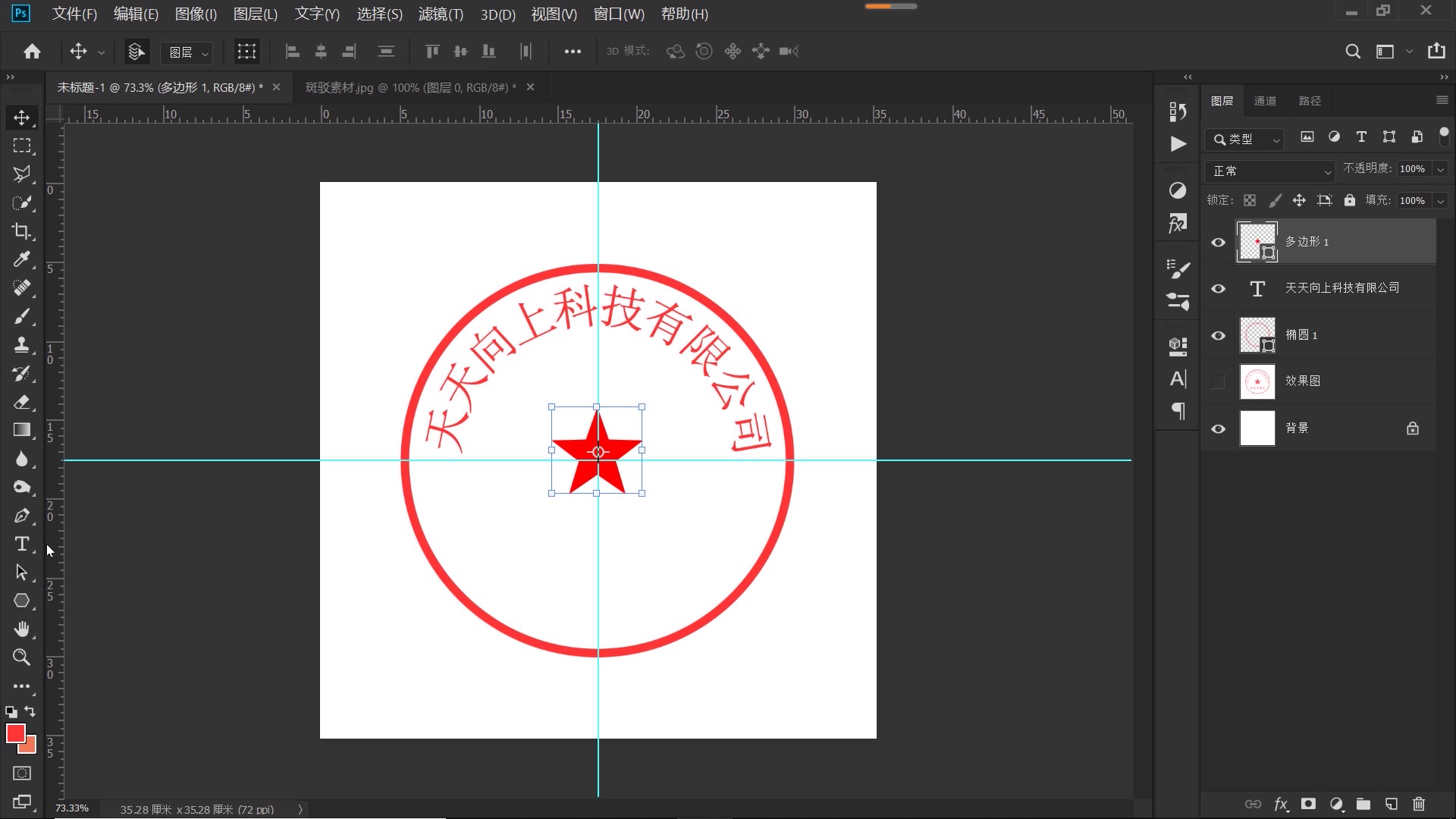Open the 滤镜 menu
1456x819 pixels.
tap(440, 14)
